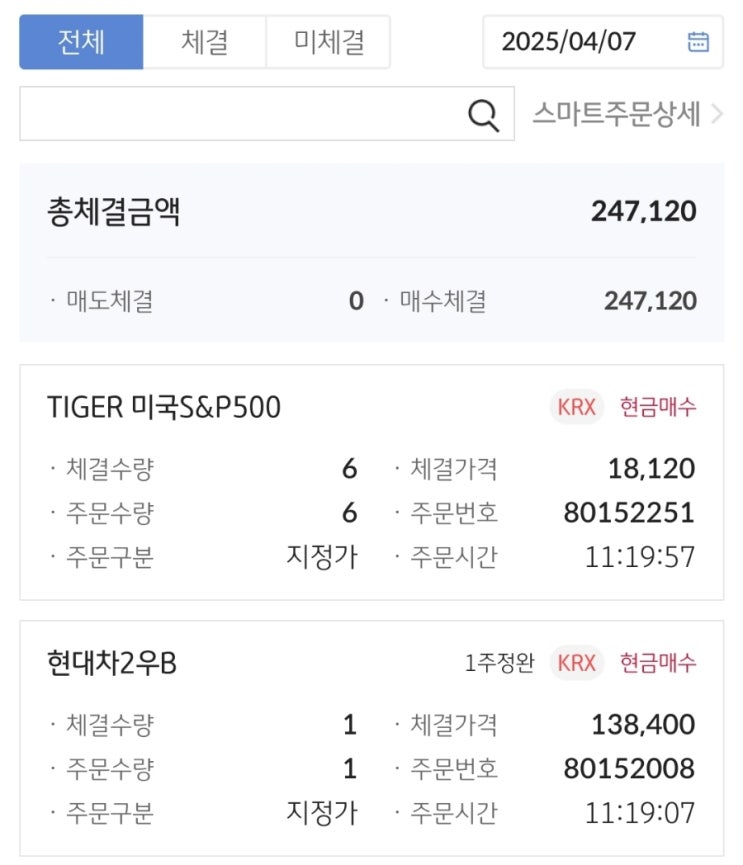Tap the 매수체결 amount in summary
Image resolution: width=743 pixels, height=865 pixels.
tap(650, 301)
